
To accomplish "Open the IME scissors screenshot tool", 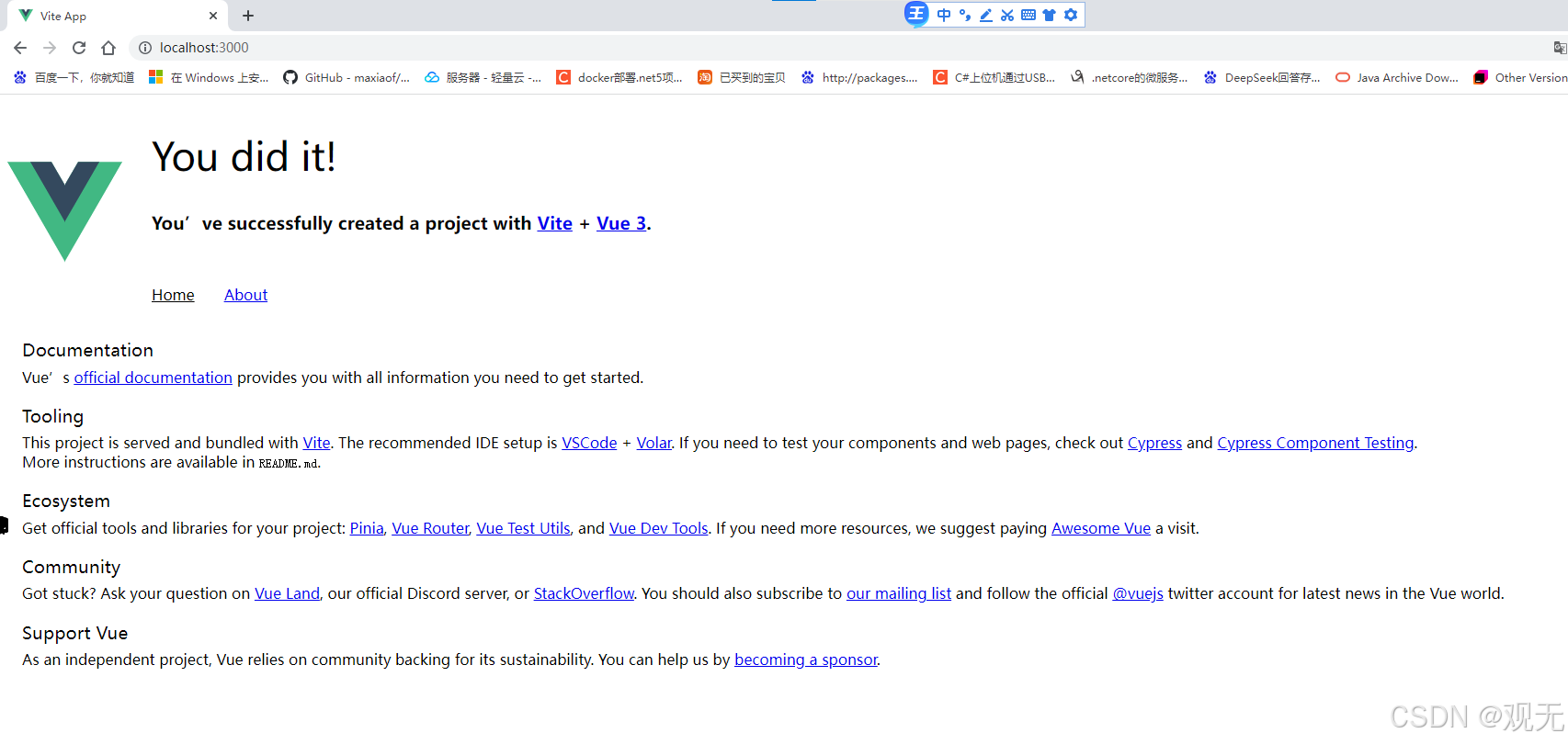I will (1007, 15).
